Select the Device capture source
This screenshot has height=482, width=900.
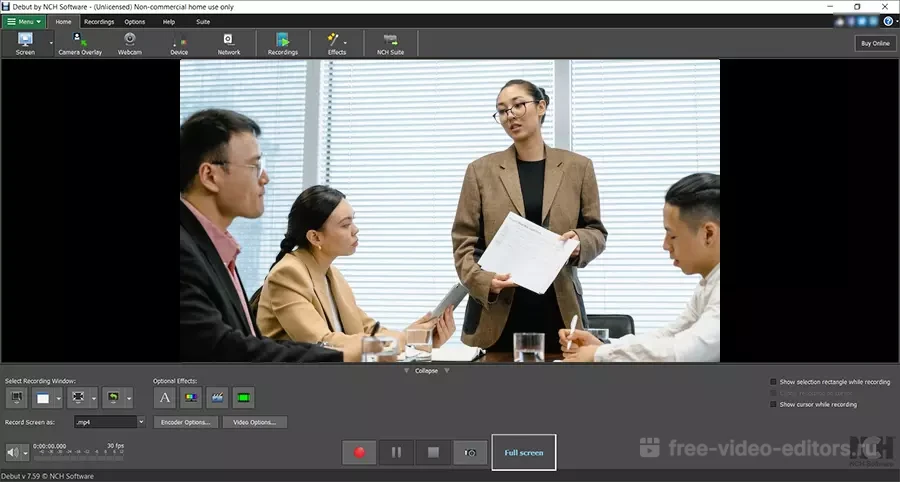pos(179,43)
